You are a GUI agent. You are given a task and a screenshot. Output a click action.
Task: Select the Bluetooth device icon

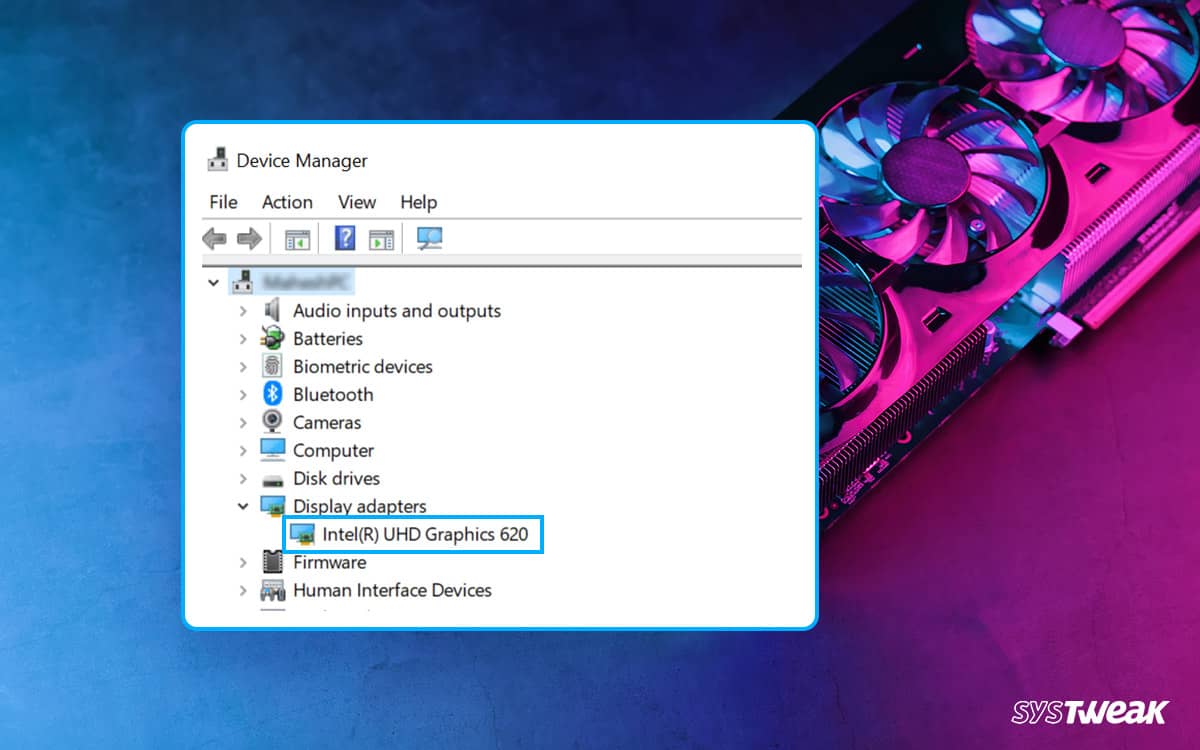(x=273, y=394)
